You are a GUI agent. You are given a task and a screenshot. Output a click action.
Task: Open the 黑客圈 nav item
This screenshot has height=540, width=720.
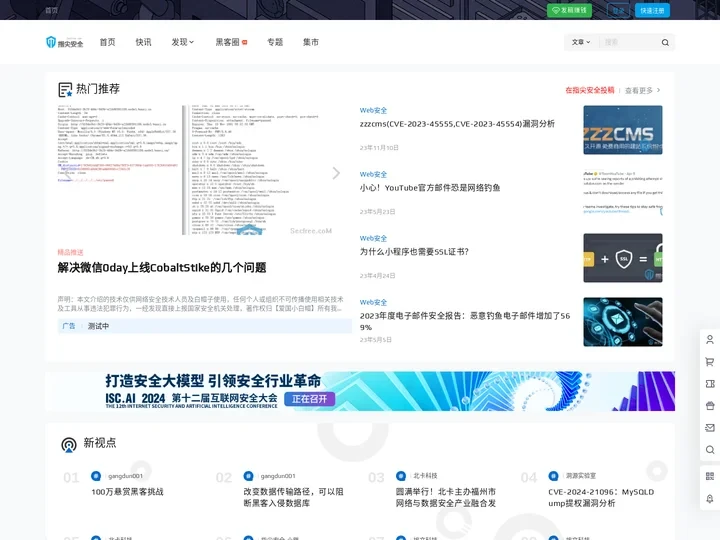(x=228, y=42)
